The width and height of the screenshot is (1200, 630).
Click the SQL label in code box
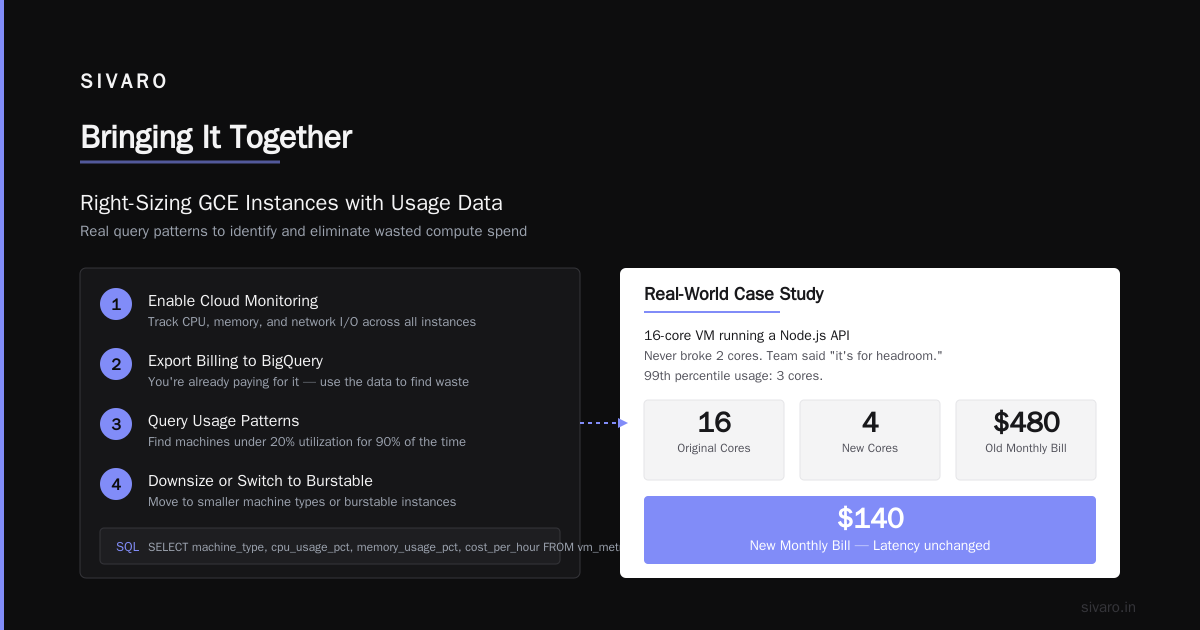coord(128,547)
